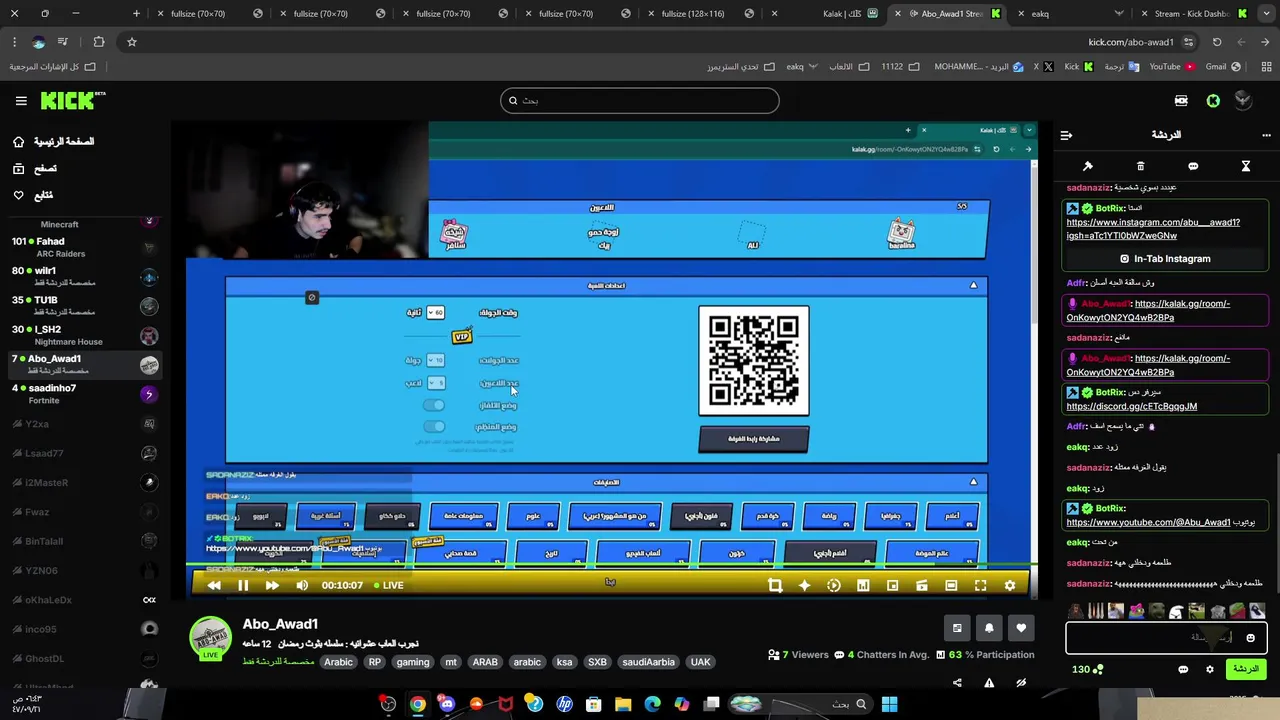Click the saudiAarbia tag
Screen dimensions: 1280x720
pos(648,662)
